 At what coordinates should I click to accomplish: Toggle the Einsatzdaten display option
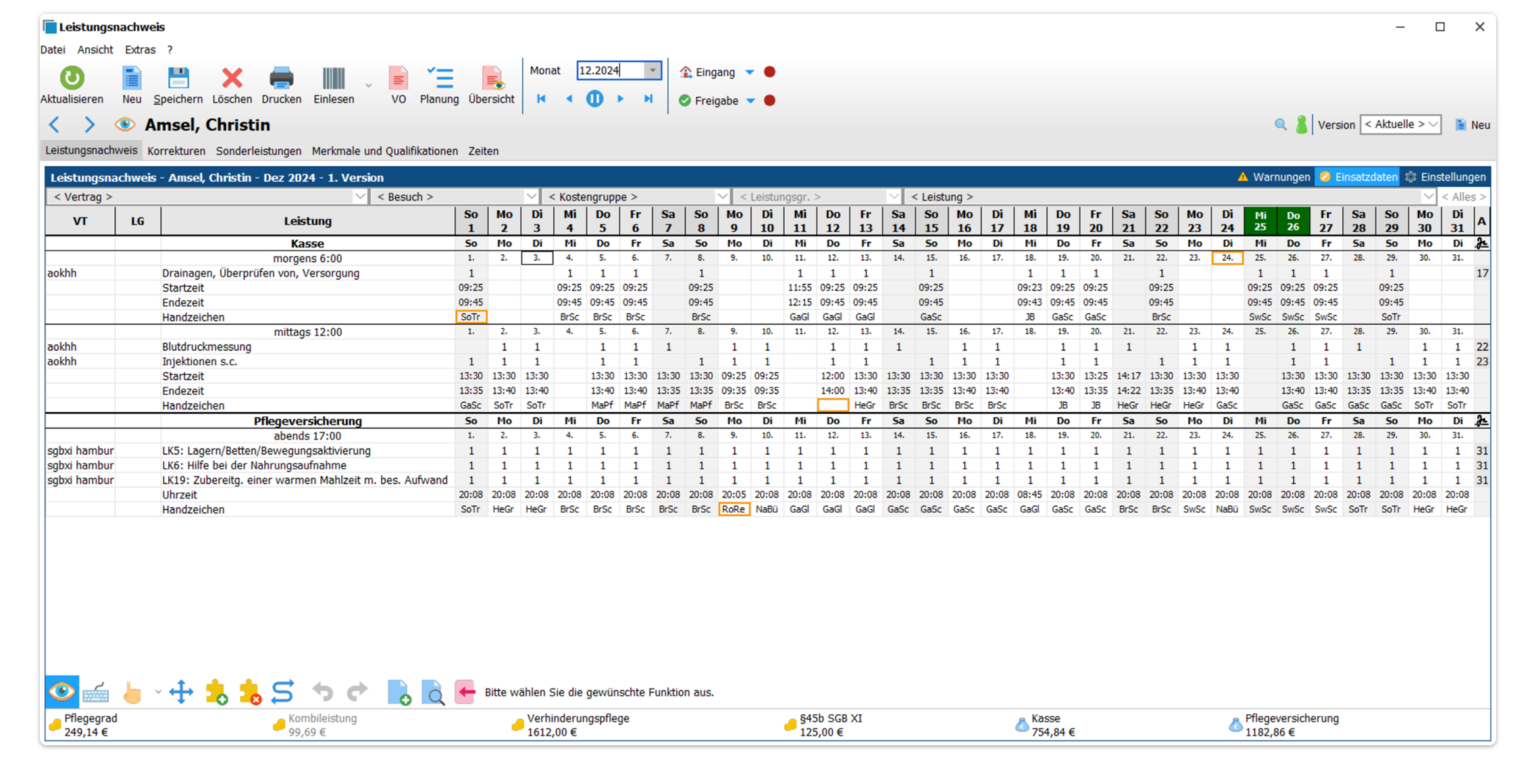[1357, 177]
